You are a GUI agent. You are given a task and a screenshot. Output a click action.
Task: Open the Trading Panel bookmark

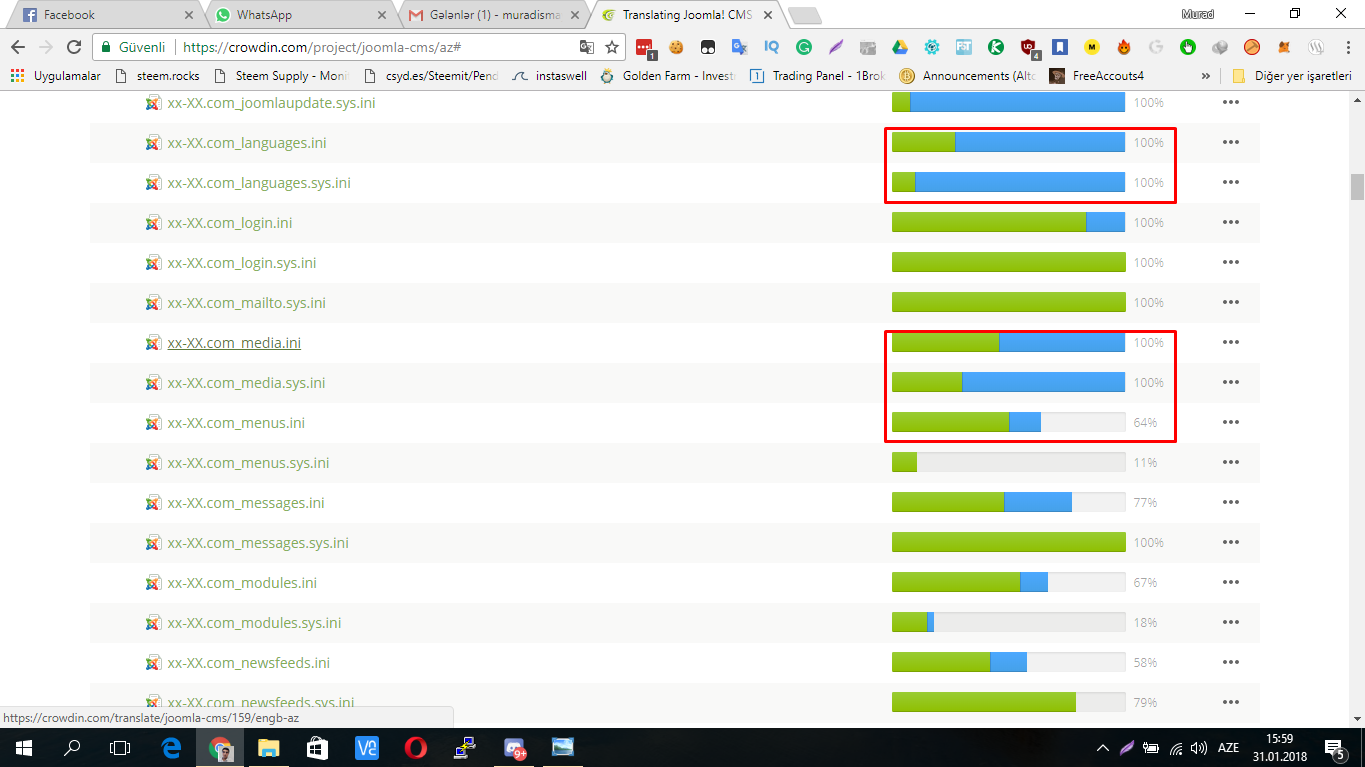click(818, 76)
